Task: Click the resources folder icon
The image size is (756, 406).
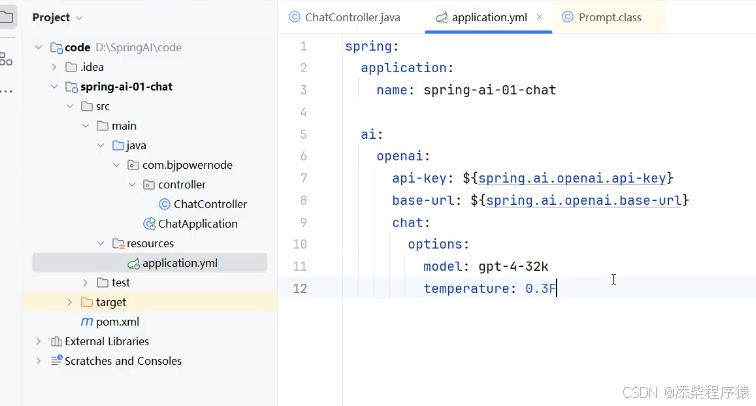Action: pos(118,244)
